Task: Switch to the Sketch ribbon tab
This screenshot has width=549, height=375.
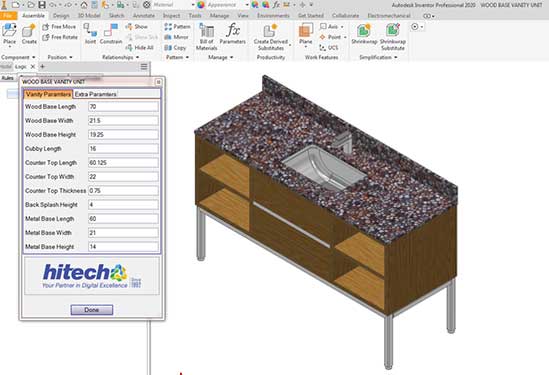Action: pos(116,16)
